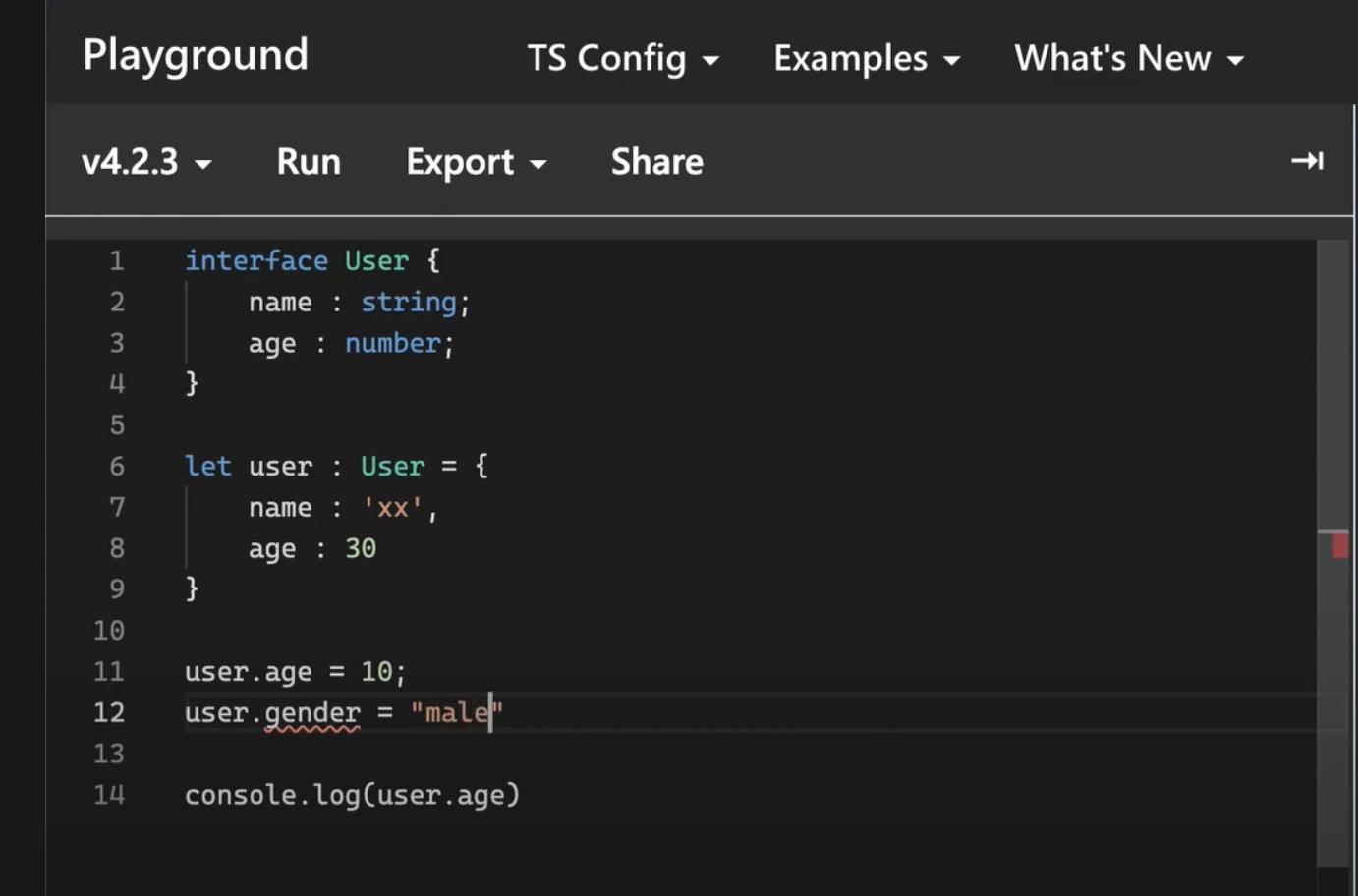Collapse the sidebar with the arrow-to-bar icon

click(1307, 160)
